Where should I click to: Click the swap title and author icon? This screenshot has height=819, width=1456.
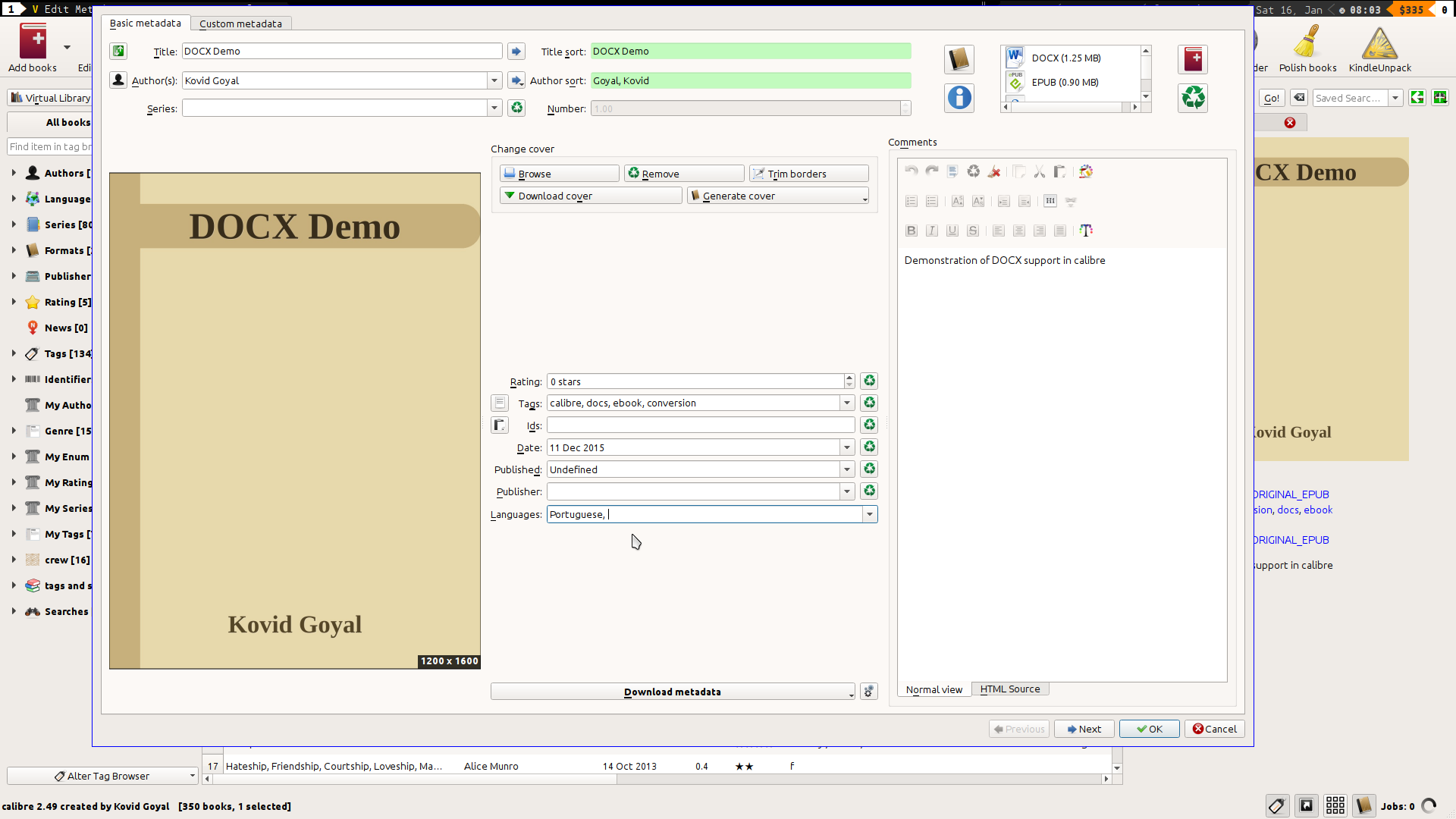[118, 51]
